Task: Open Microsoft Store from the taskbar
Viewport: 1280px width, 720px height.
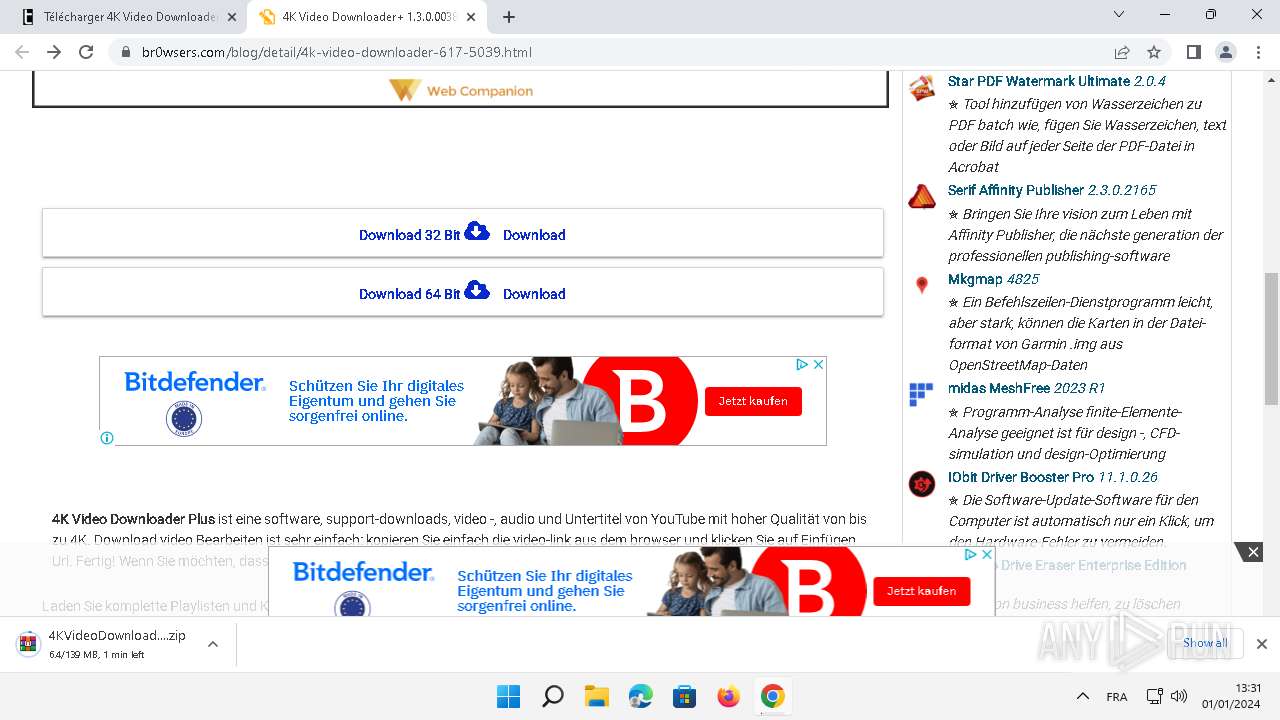Action: [685, 696]
